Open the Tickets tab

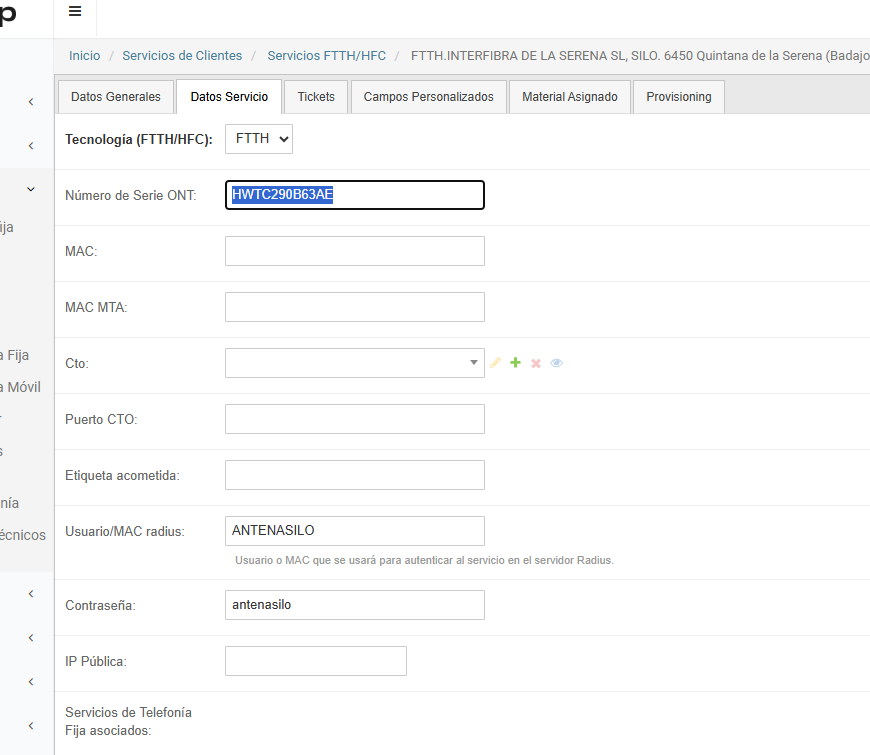point(316,97)
